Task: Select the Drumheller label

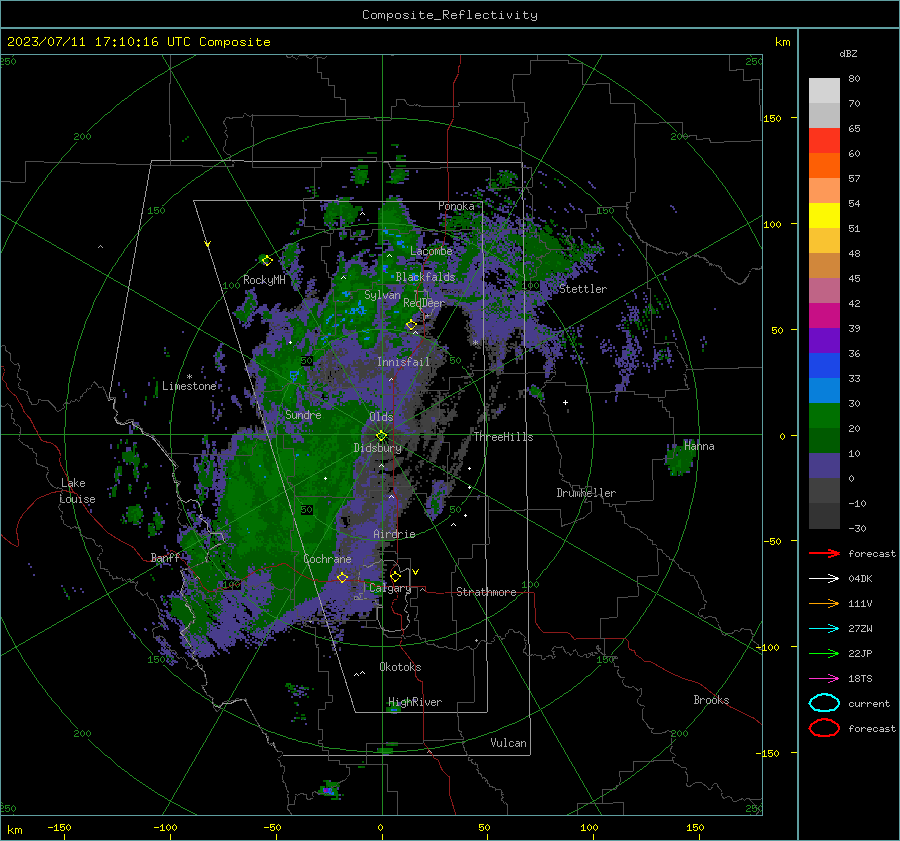Action: click(x=586, y=493)
